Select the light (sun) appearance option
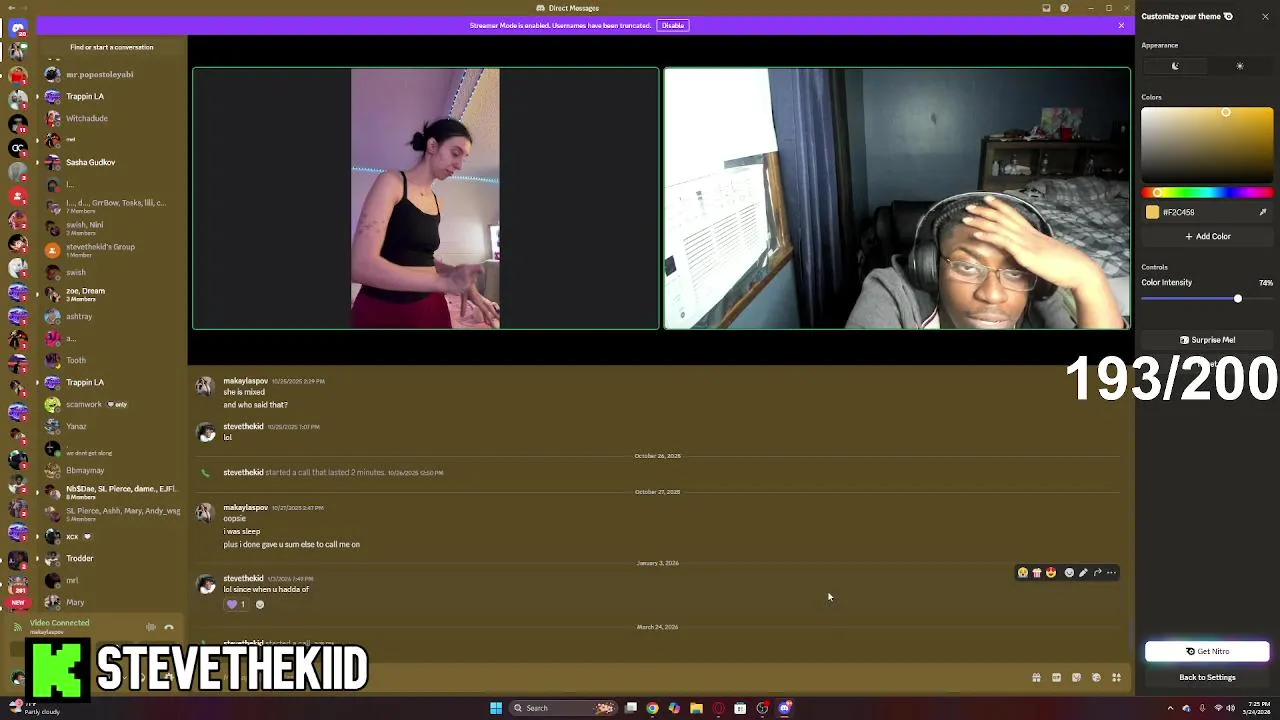This screenshot has height=720, width=1280. point(1240,66)
